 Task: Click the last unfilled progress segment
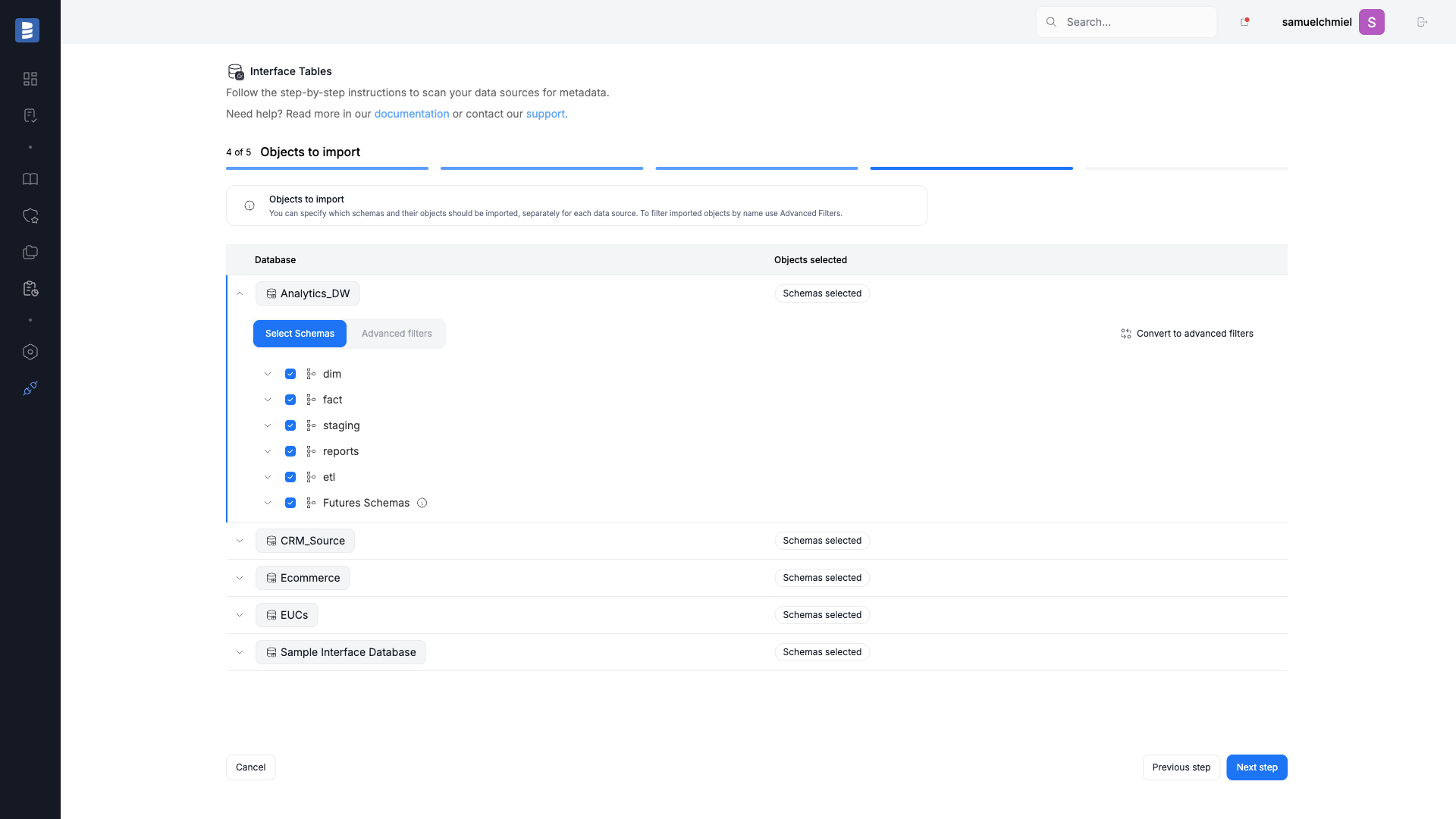click(x=1186, y=168)
